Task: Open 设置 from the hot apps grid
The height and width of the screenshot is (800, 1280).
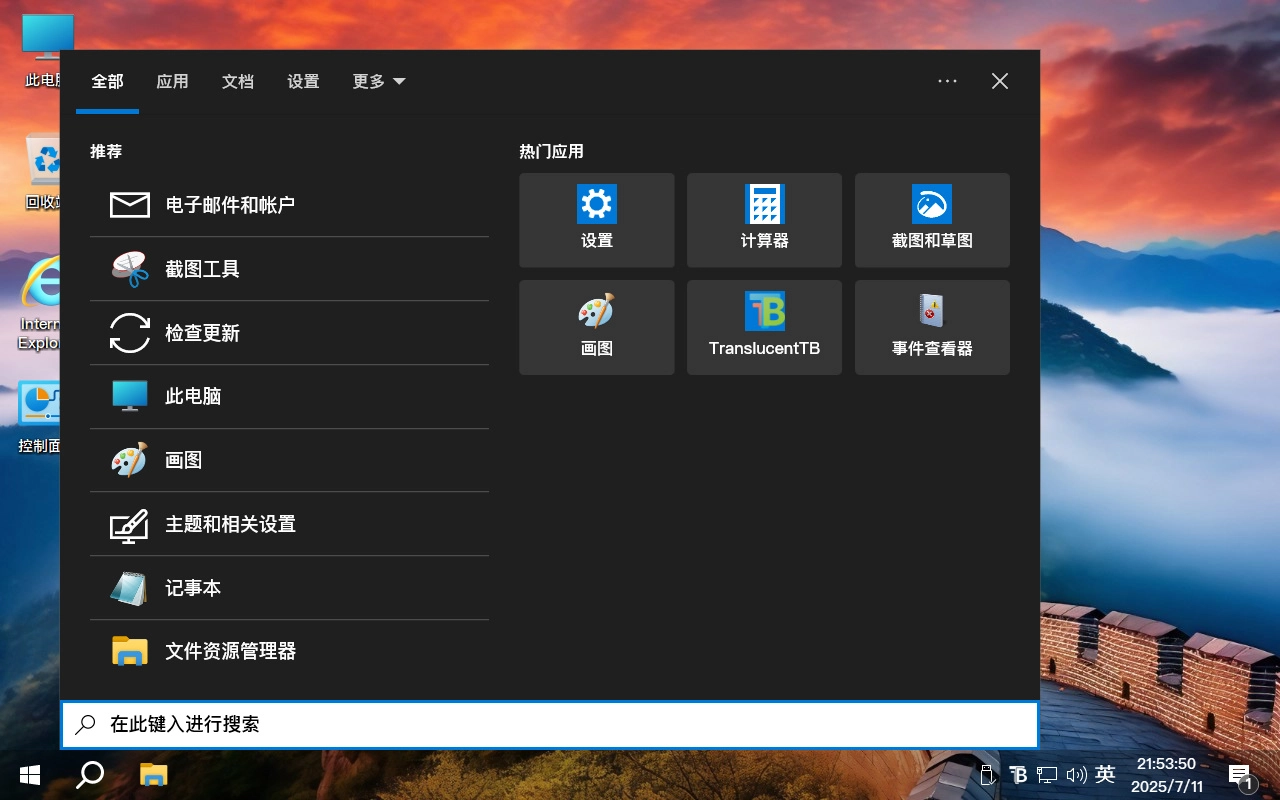Action: [596, 220]
